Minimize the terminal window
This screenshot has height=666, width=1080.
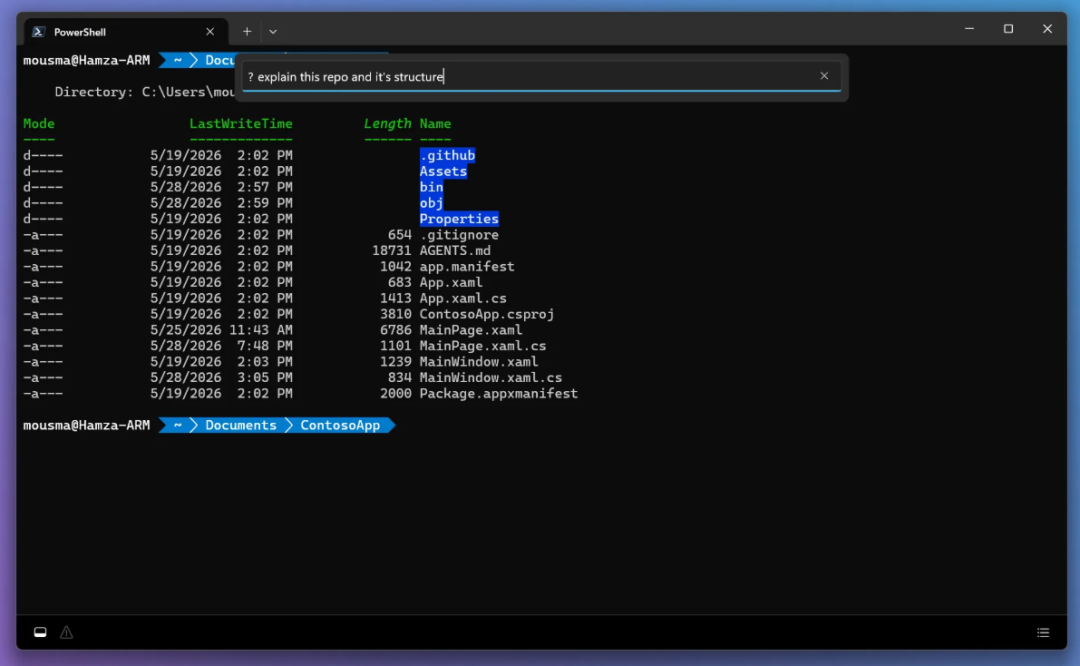969,29
